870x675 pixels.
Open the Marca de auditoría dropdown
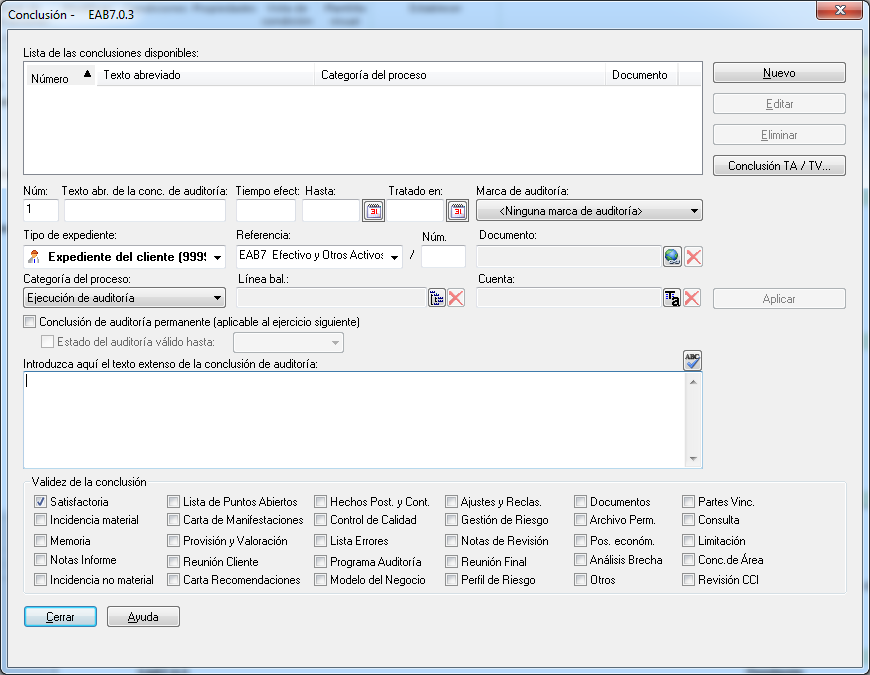coord(589,211)
